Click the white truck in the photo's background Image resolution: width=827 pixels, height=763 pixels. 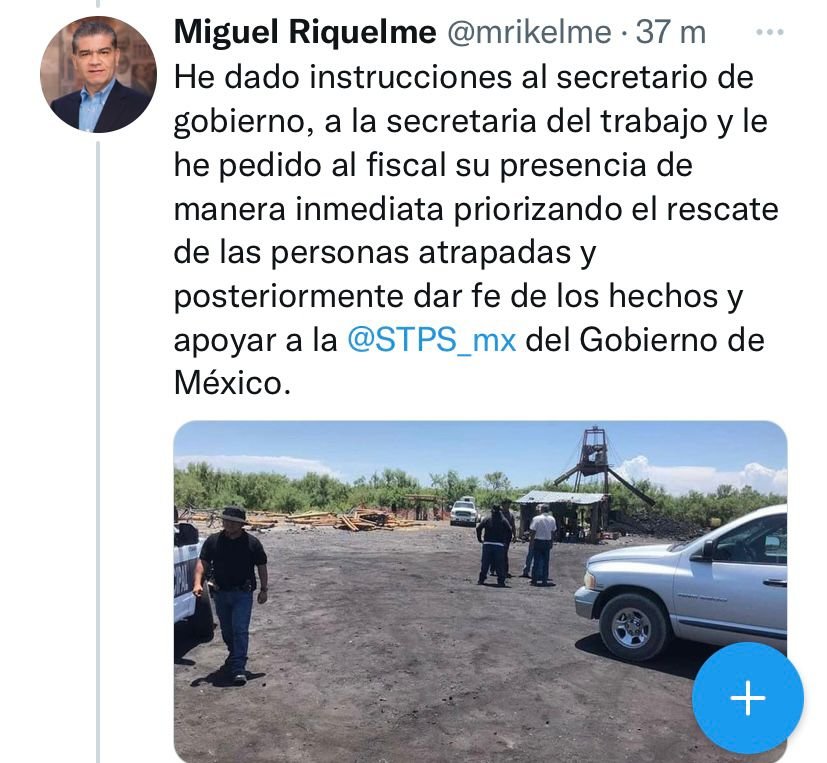pos(464,511)
